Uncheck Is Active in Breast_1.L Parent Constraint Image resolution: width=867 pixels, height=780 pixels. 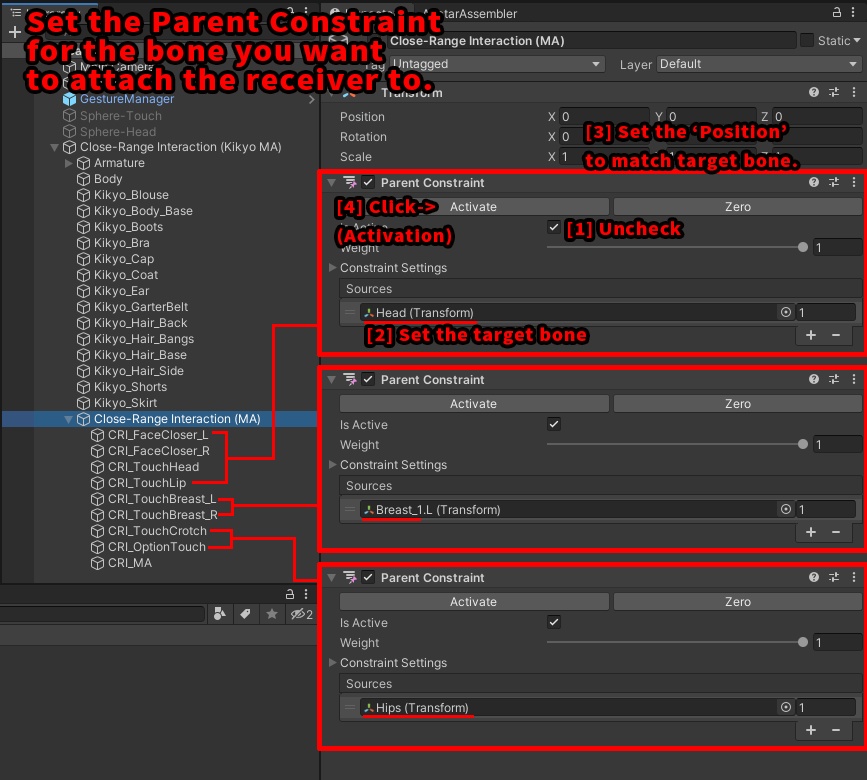coord(553,424)
